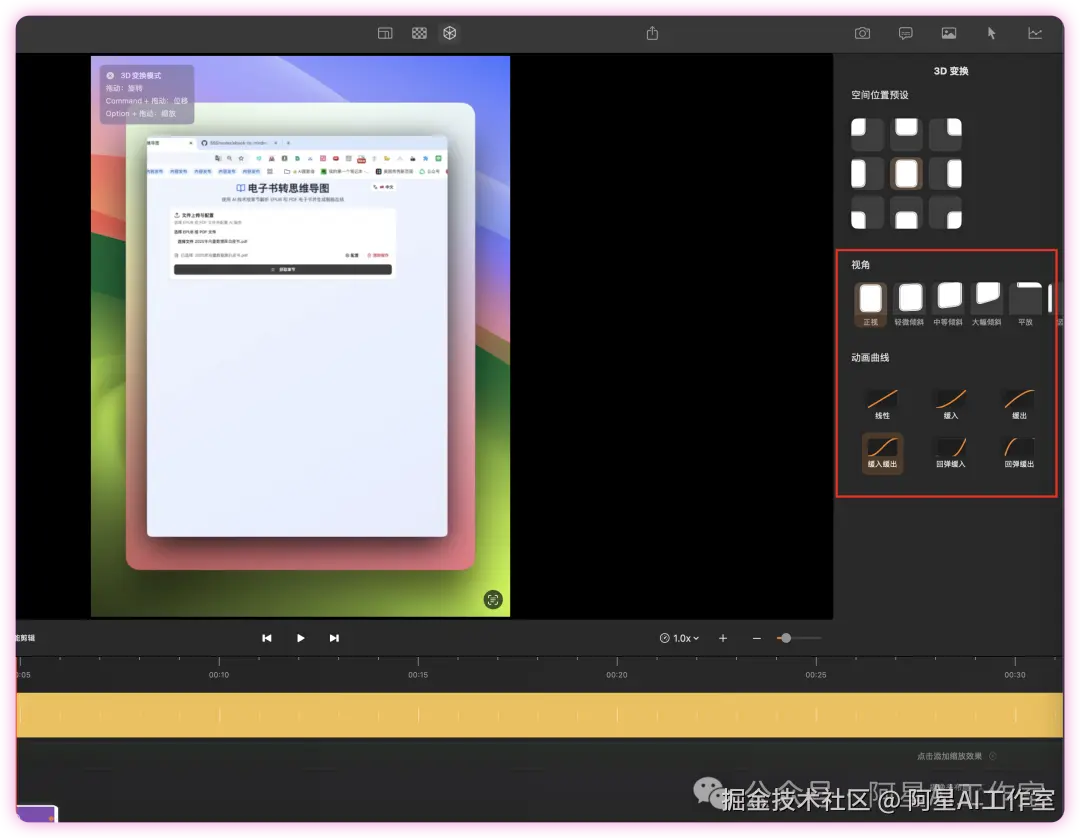Click the 00:20 mark on timeline ruler
The width and height of the screenshot is (1080, 838).
click(616, 675)
